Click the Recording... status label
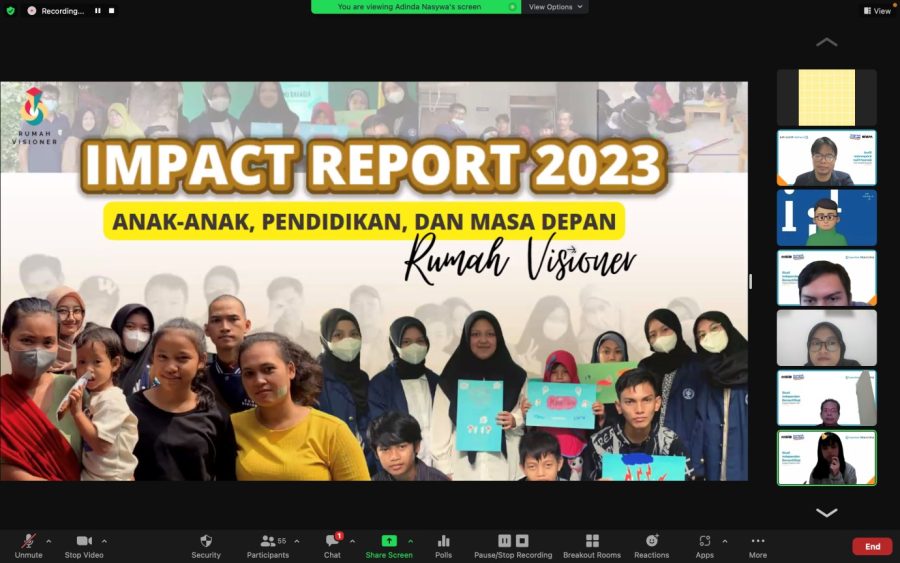This screenshot has height=563, width=900. point(62,11)
